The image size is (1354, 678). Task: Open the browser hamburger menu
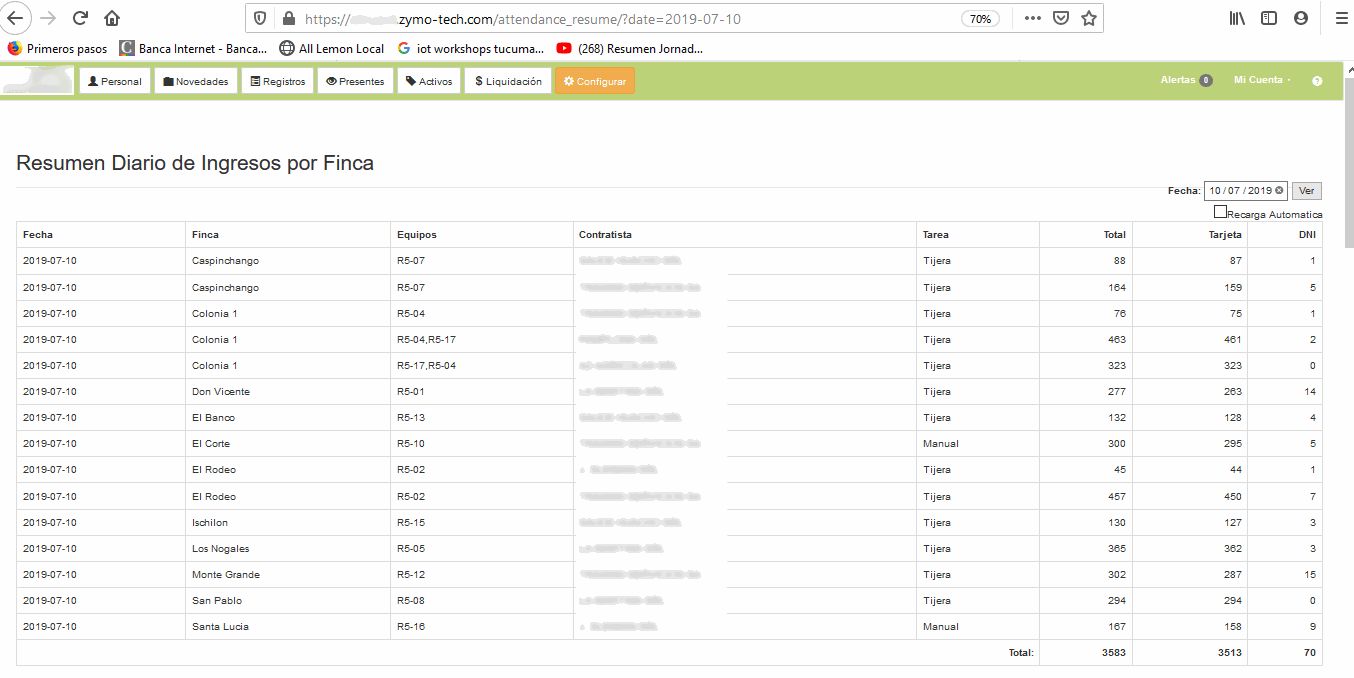pos(1340,17)
